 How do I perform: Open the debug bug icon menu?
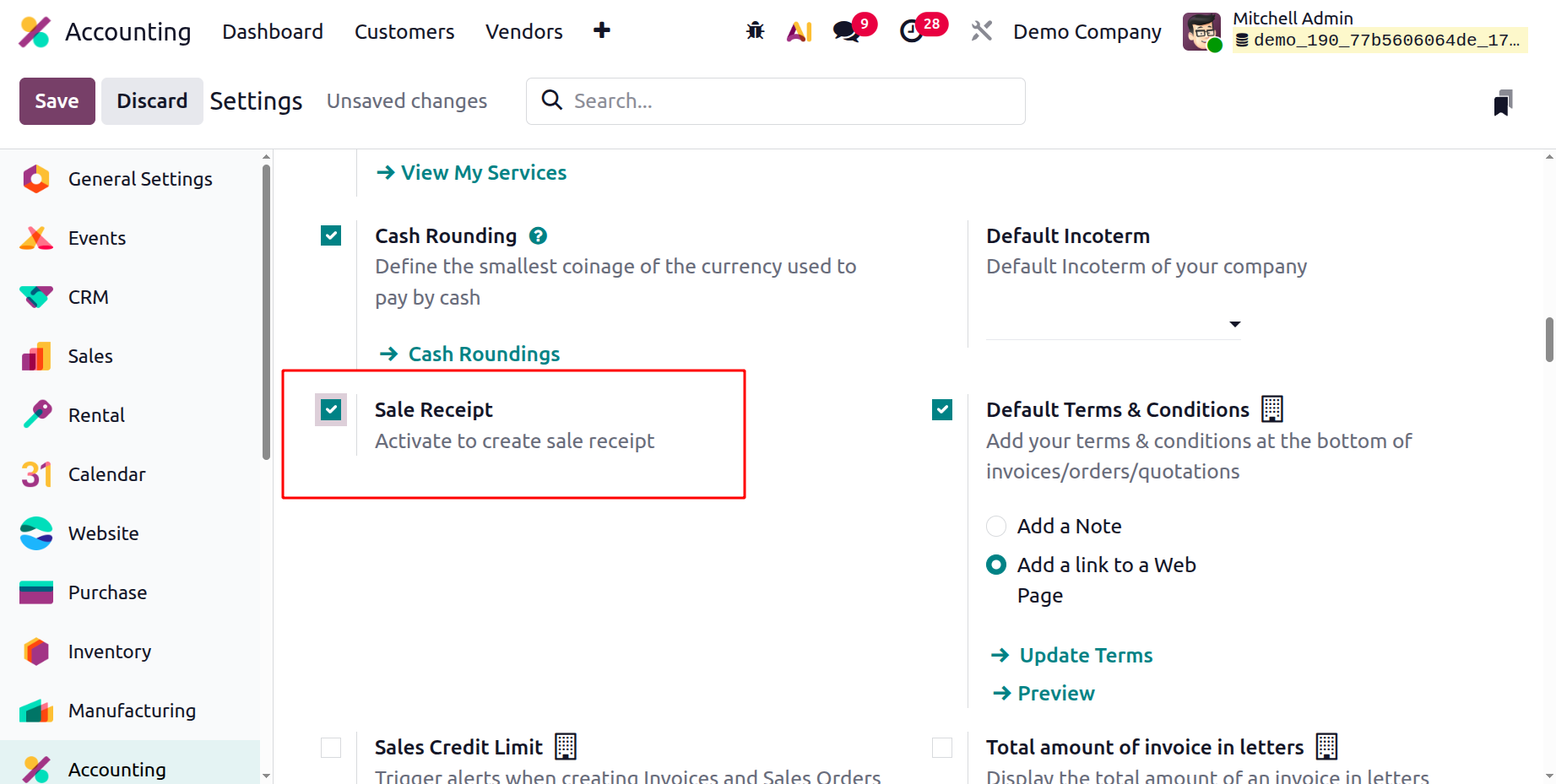755,31
